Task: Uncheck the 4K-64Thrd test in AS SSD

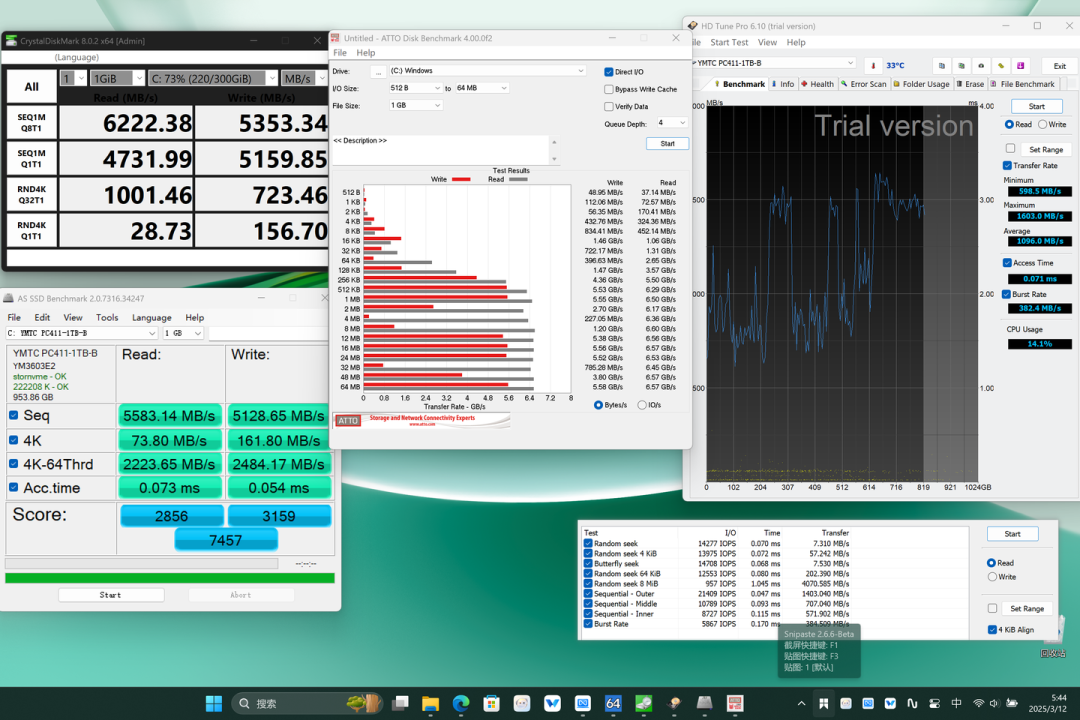Action: (x=14, y=464)
